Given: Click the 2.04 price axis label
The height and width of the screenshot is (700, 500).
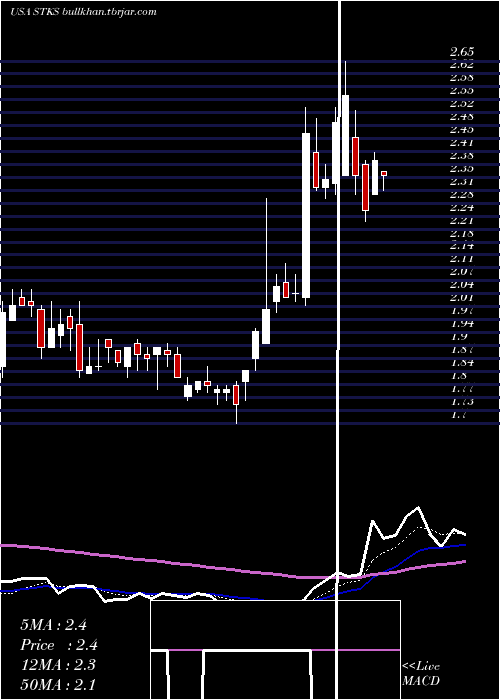Looking at the screenshot, I should point(462,284).
